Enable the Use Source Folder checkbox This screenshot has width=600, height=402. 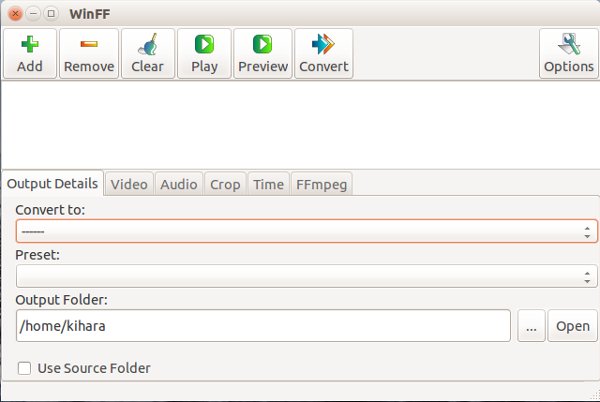click(24, 369)
